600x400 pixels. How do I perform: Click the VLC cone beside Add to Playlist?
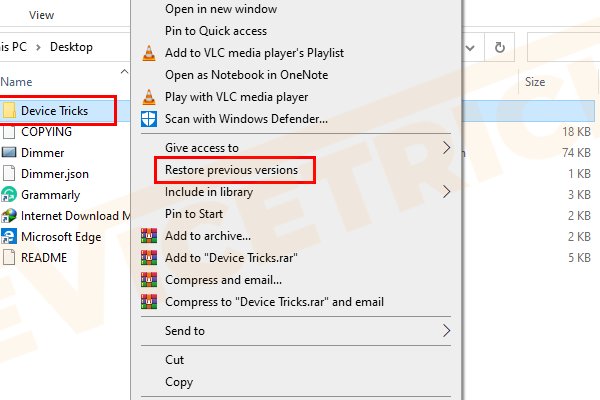tap(149, 53)
